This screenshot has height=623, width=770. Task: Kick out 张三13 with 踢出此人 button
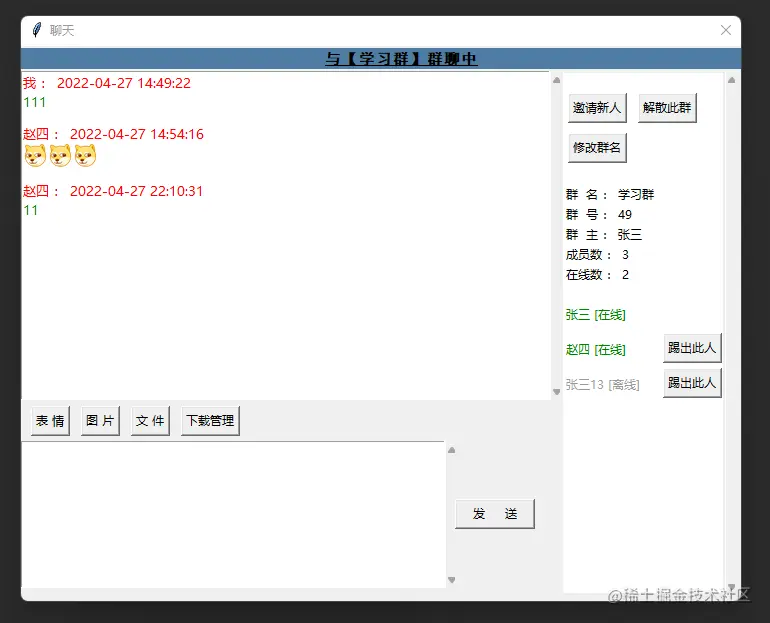tap(692, 383)
